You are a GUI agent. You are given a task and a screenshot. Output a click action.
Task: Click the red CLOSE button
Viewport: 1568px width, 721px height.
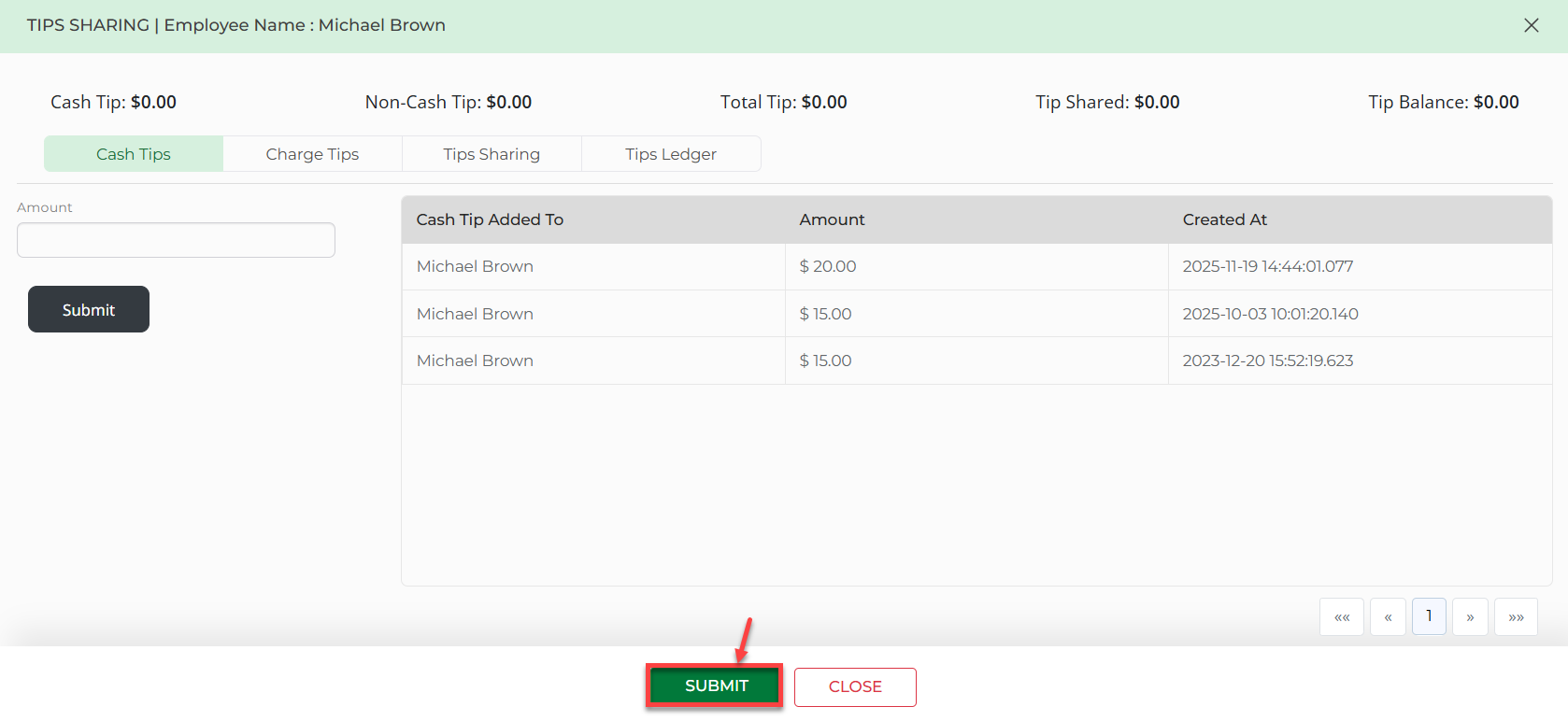click(855, 686)
